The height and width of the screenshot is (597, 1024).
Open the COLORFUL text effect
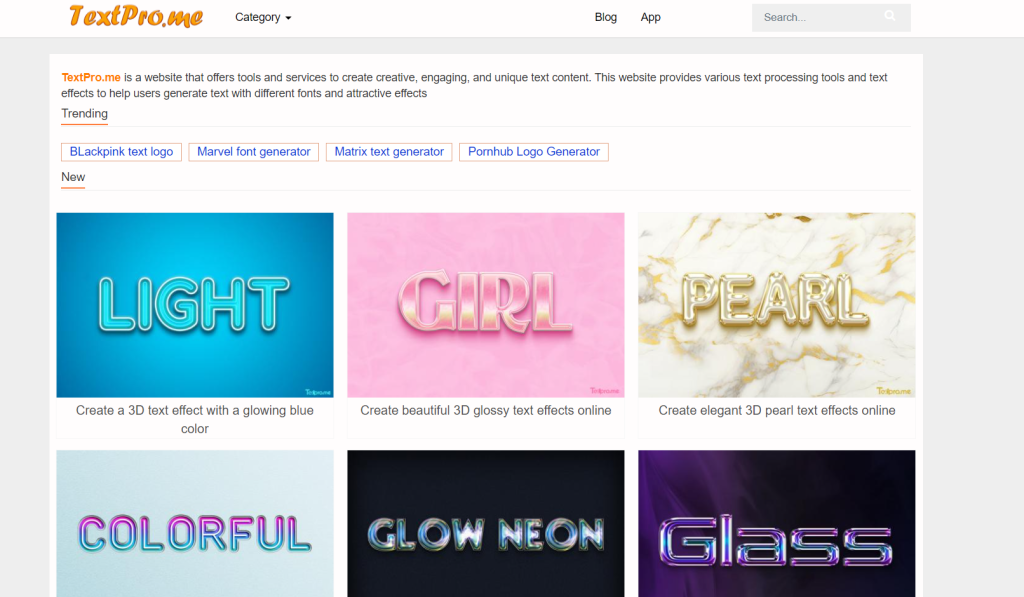click(x=194, y=523)
